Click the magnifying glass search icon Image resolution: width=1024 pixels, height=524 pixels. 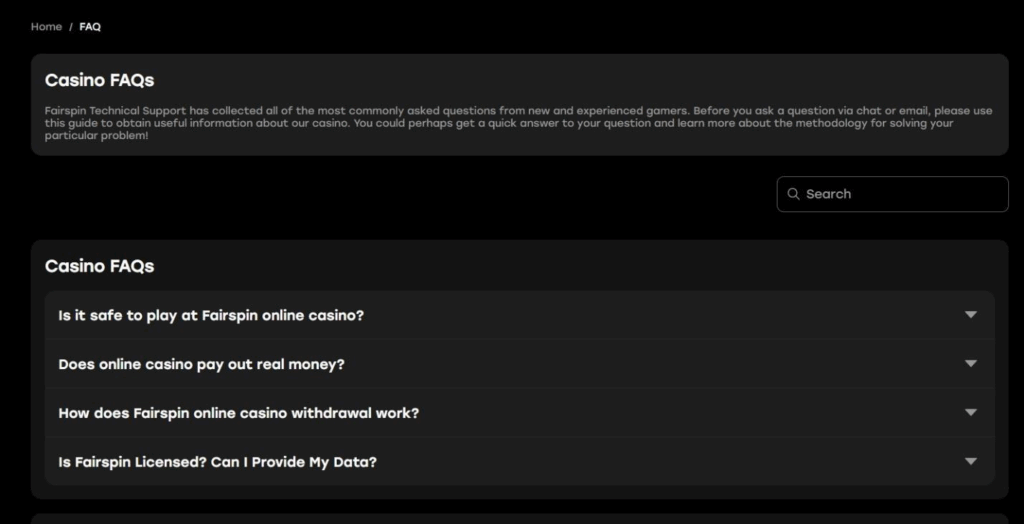[x=793, y=194]
